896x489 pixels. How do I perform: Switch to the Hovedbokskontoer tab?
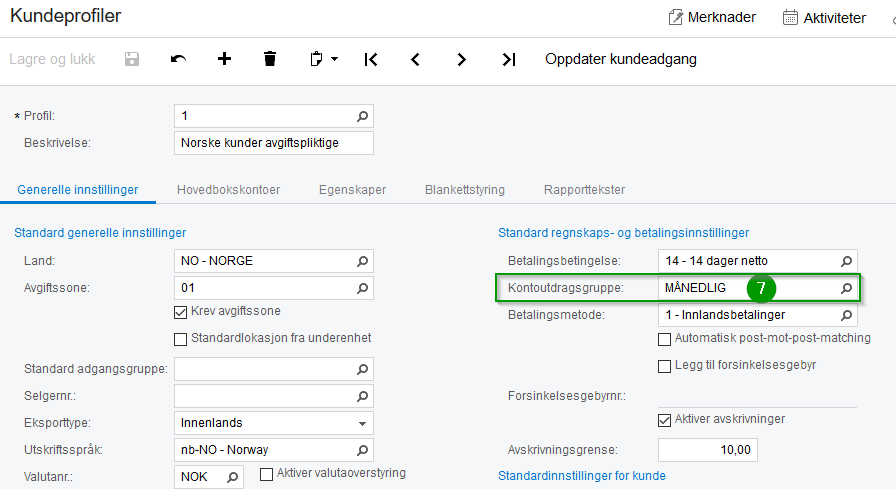point(228,189)
